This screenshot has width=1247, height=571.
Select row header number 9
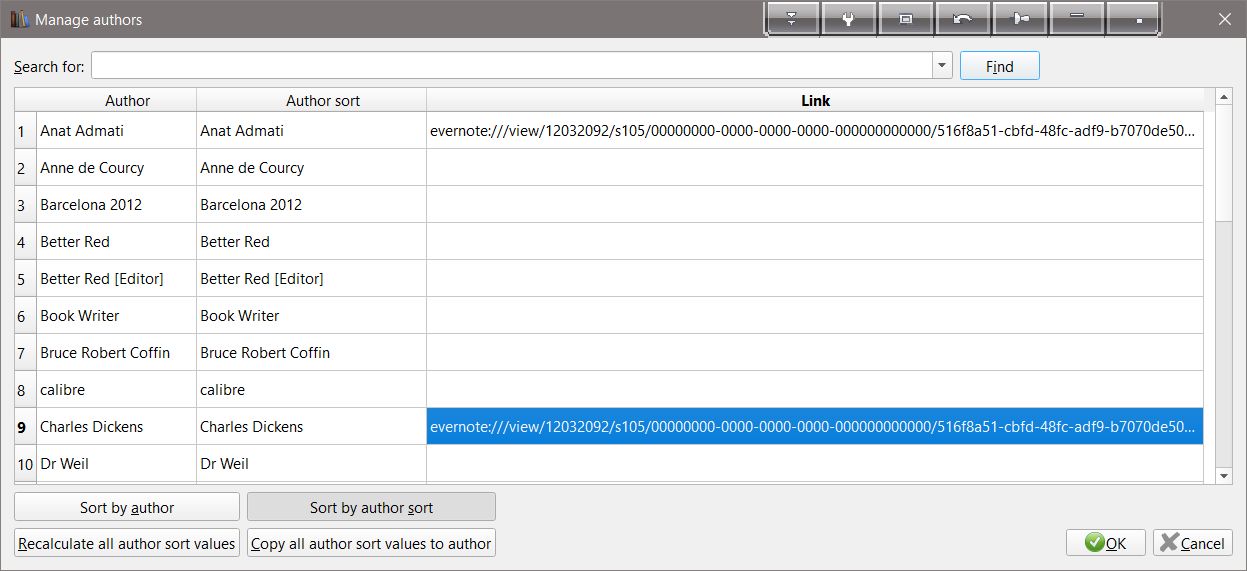pos(25,426)
